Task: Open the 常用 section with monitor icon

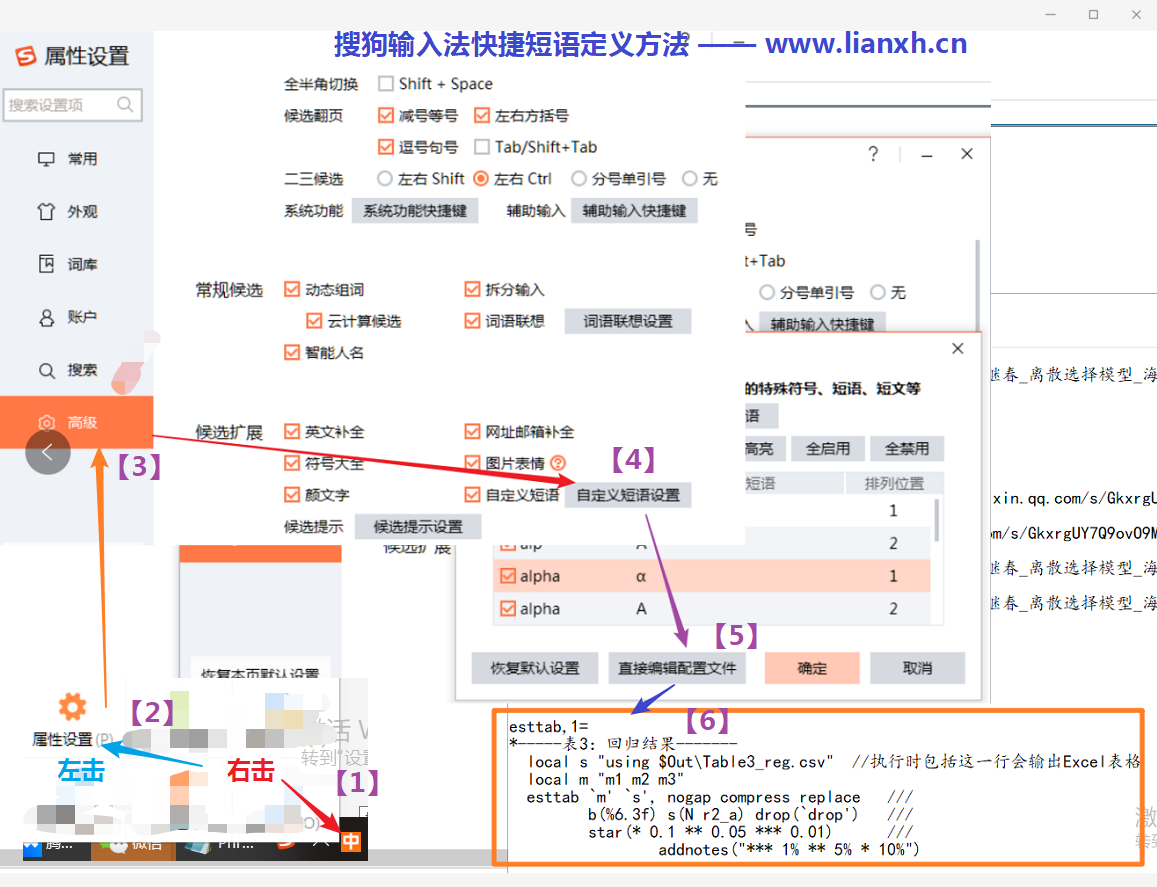Action: tap(68, 159)
